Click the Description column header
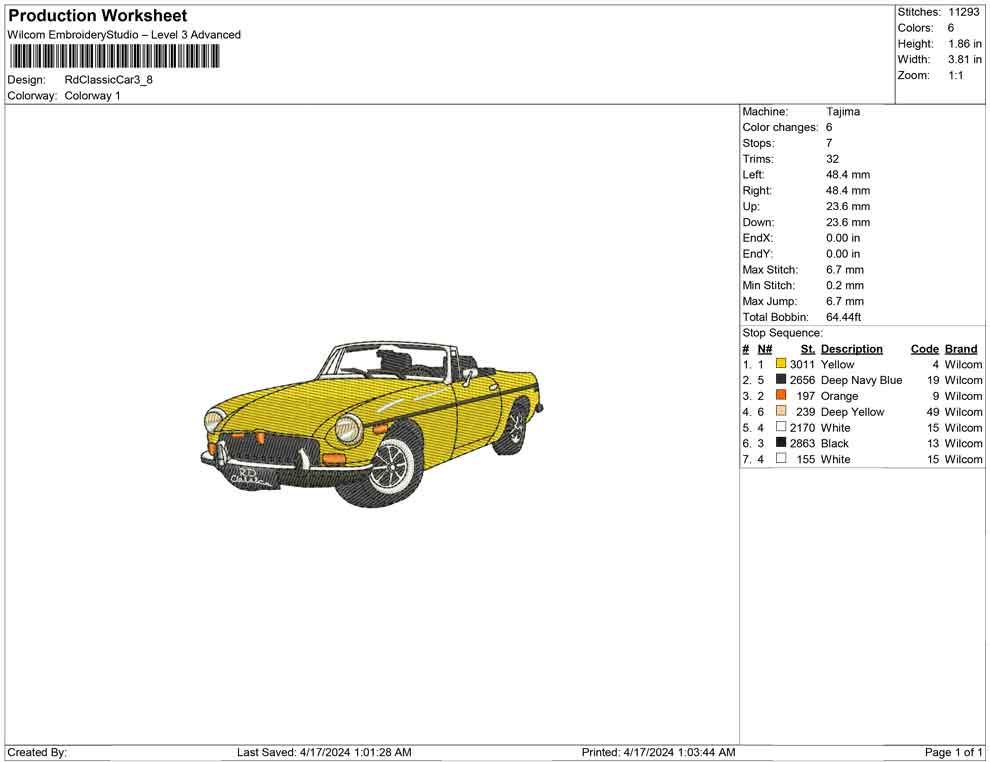Screen dimensions: 990x762 tap(851, 349)
